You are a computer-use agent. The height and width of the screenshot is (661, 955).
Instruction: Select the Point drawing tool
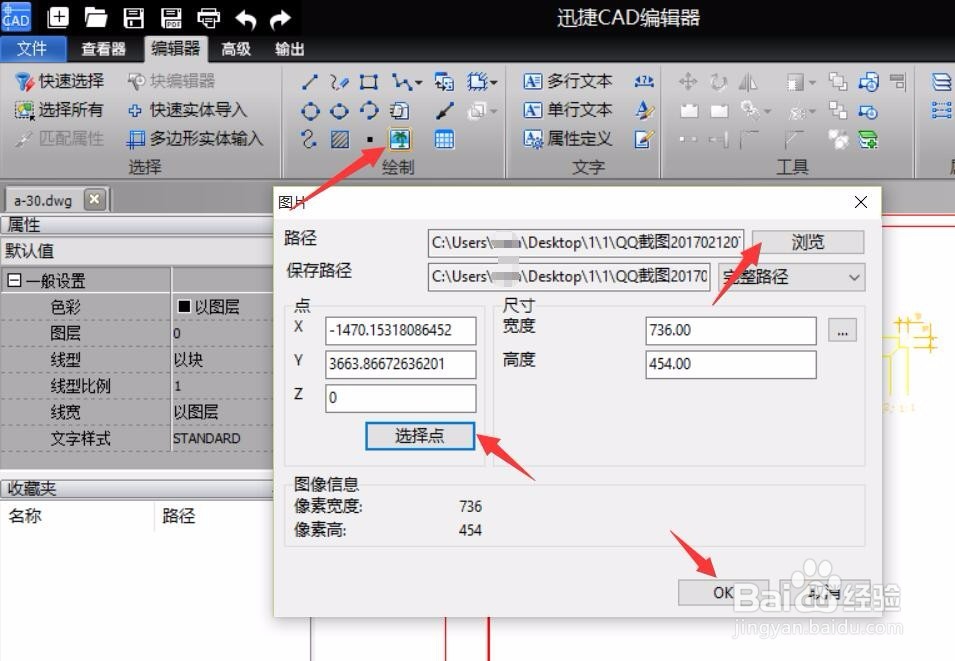[370, 140]
